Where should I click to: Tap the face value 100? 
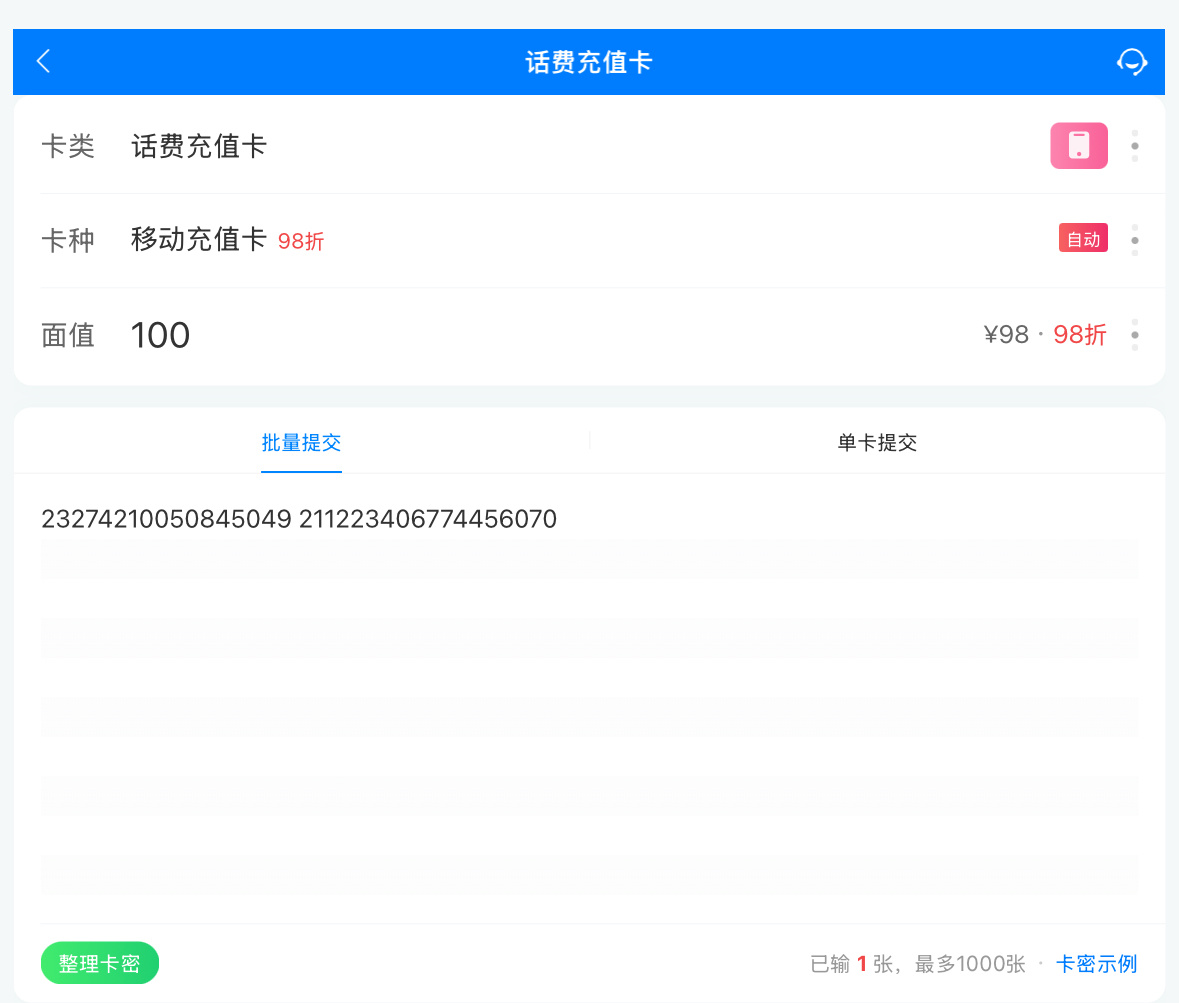click(x=160, y=335)
